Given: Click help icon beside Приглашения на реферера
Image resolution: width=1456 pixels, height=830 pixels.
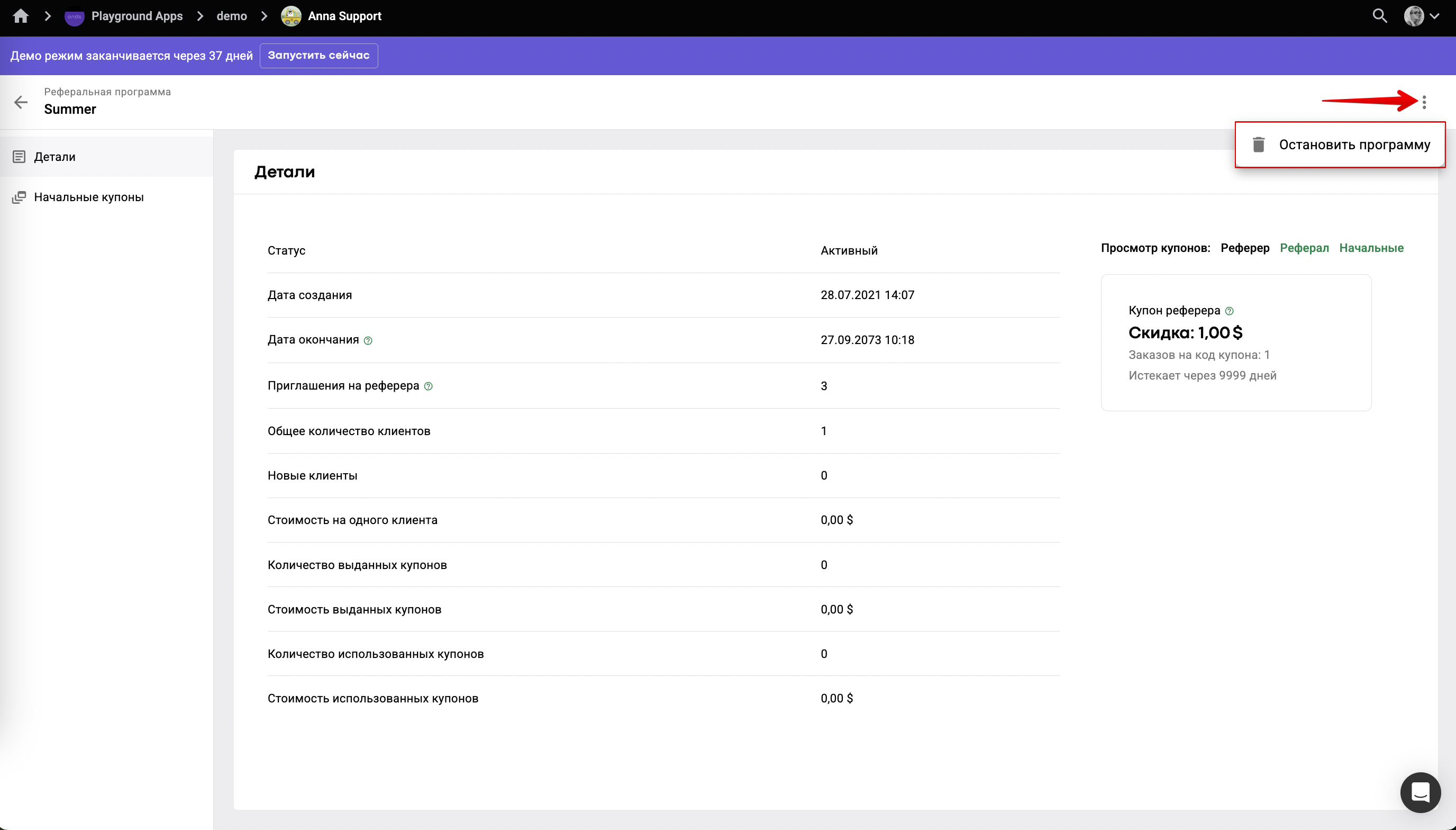Looking at the screenshot, I should (429, 386).
